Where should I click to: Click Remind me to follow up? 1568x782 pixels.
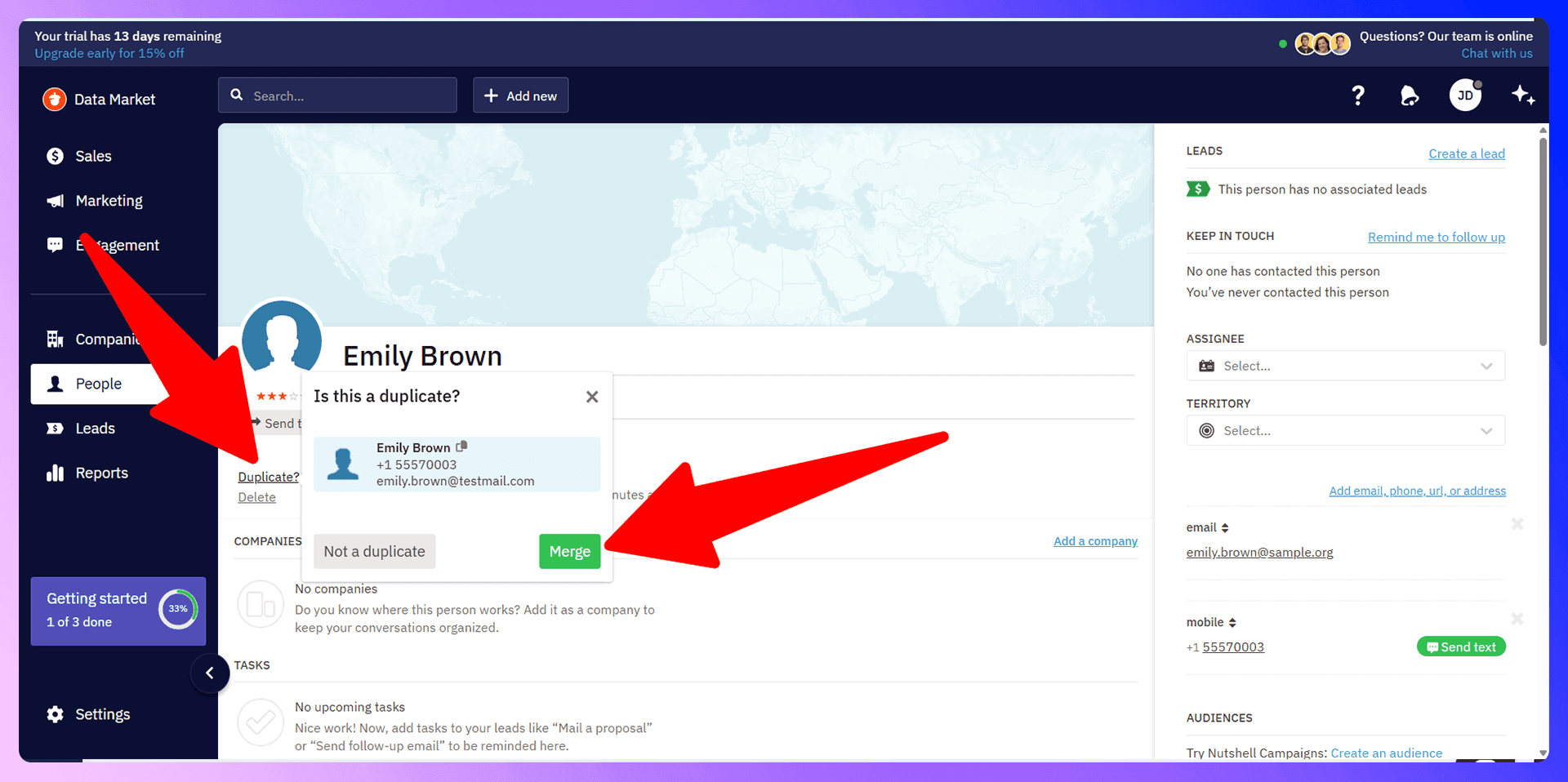click(x=1436, y=237)
